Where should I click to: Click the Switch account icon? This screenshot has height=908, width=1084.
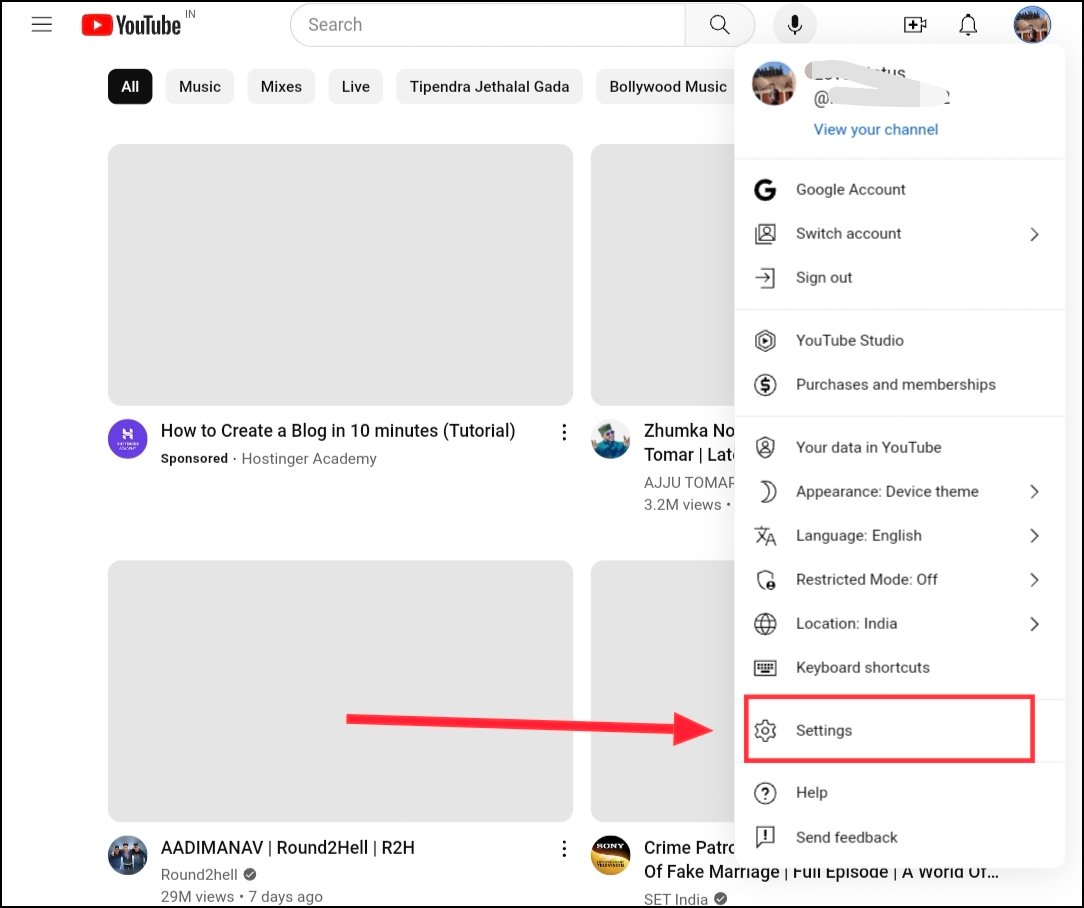click(x=765, y=234)
